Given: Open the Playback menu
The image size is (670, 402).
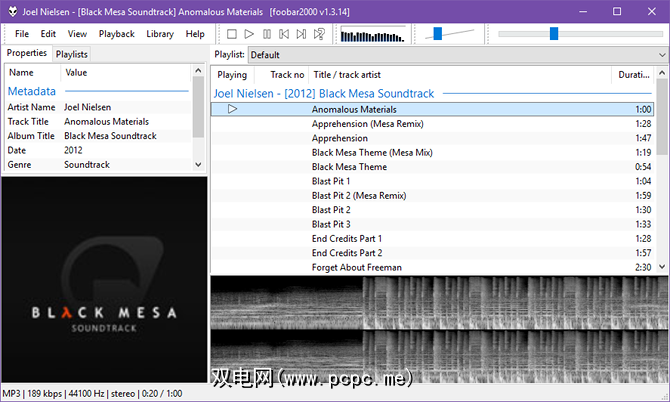Looking at the screenshot, I should click(x=116, y=34).
